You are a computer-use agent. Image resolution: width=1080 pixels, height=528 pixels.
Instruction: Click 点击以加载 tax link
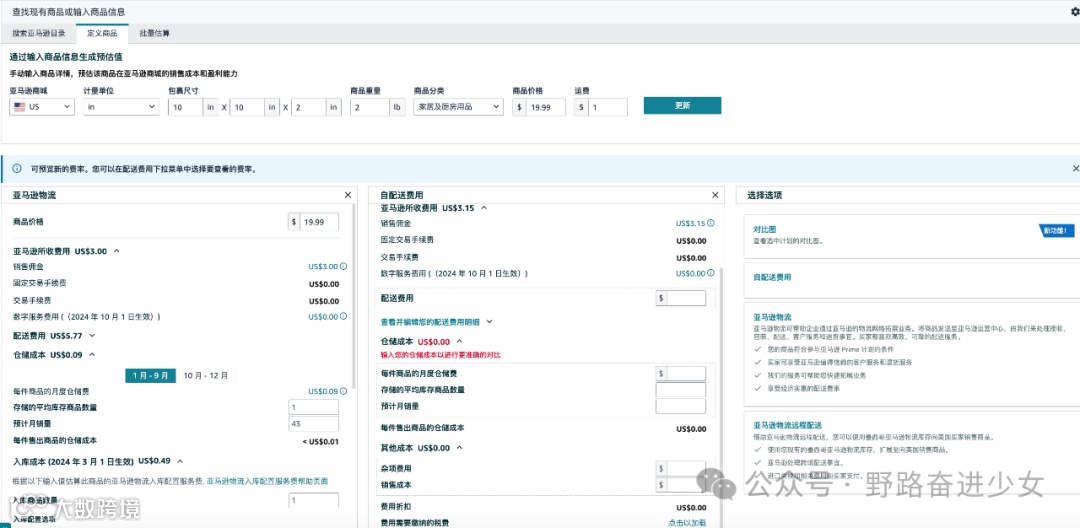(687, 522)
